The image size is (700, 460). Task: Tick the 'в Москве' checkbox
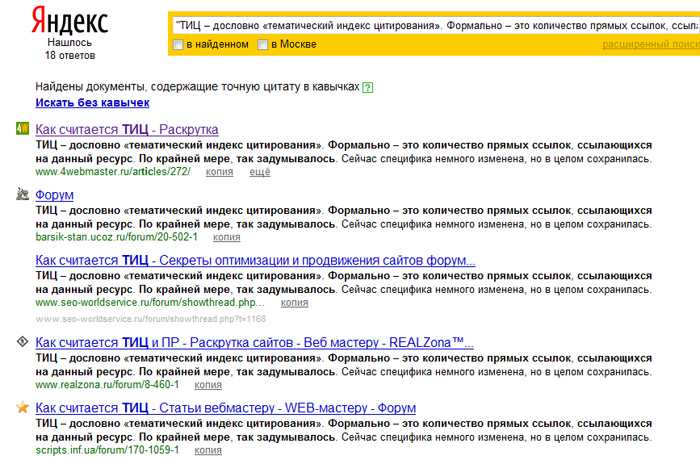[263, 44]
